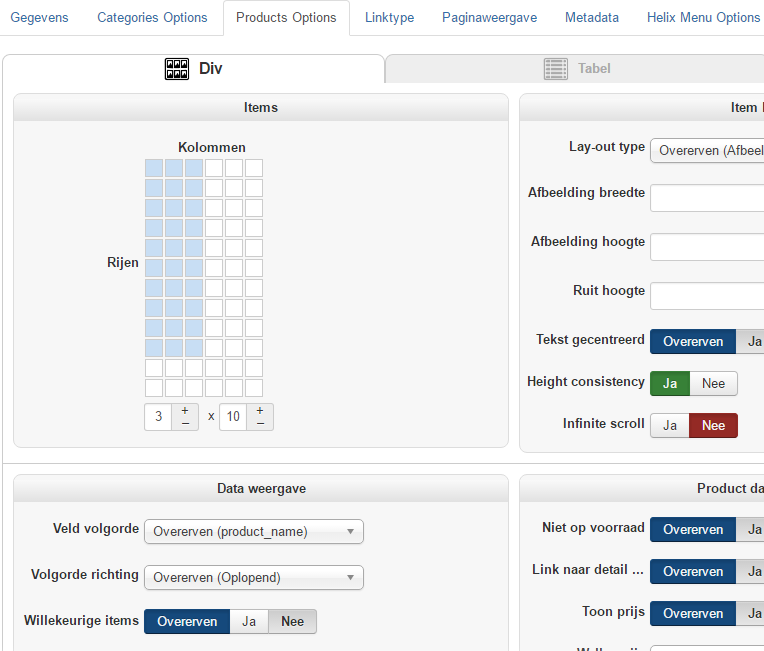The height and width of the screenshot is (651, 764).
Task: Increase the rows count with plus
Action: tap(260, 410)
